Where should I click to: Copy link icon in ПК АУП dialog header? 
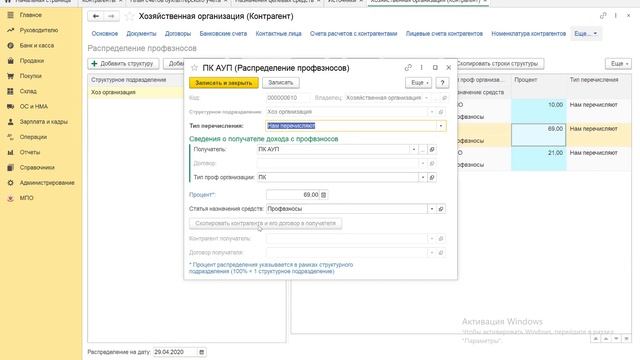408,68
